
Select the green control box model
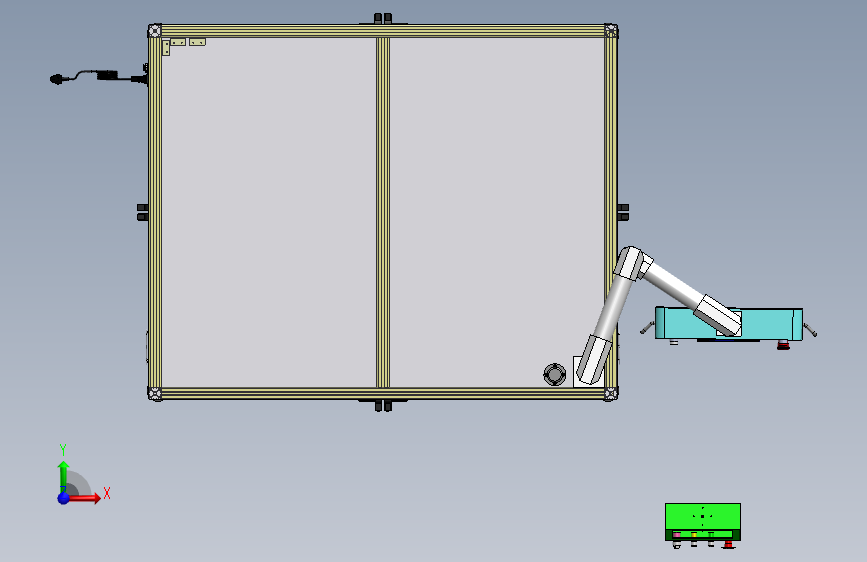click(x=703, y=522)
